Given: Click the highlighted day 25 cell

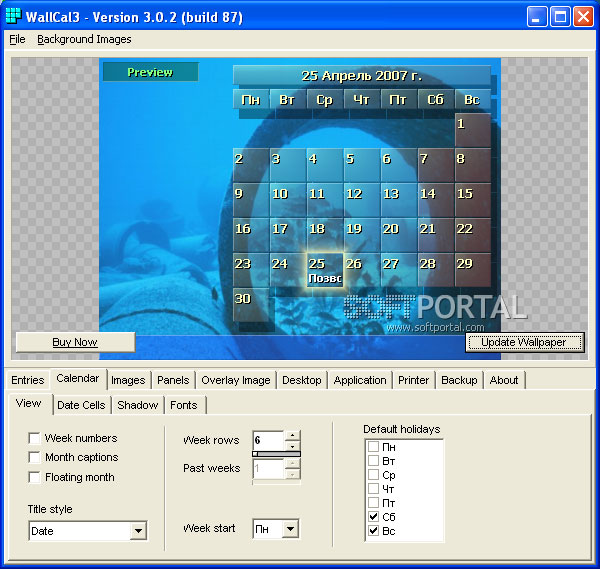Looking at the screenshot, I should pyautogui.click(x=325, y=270).
